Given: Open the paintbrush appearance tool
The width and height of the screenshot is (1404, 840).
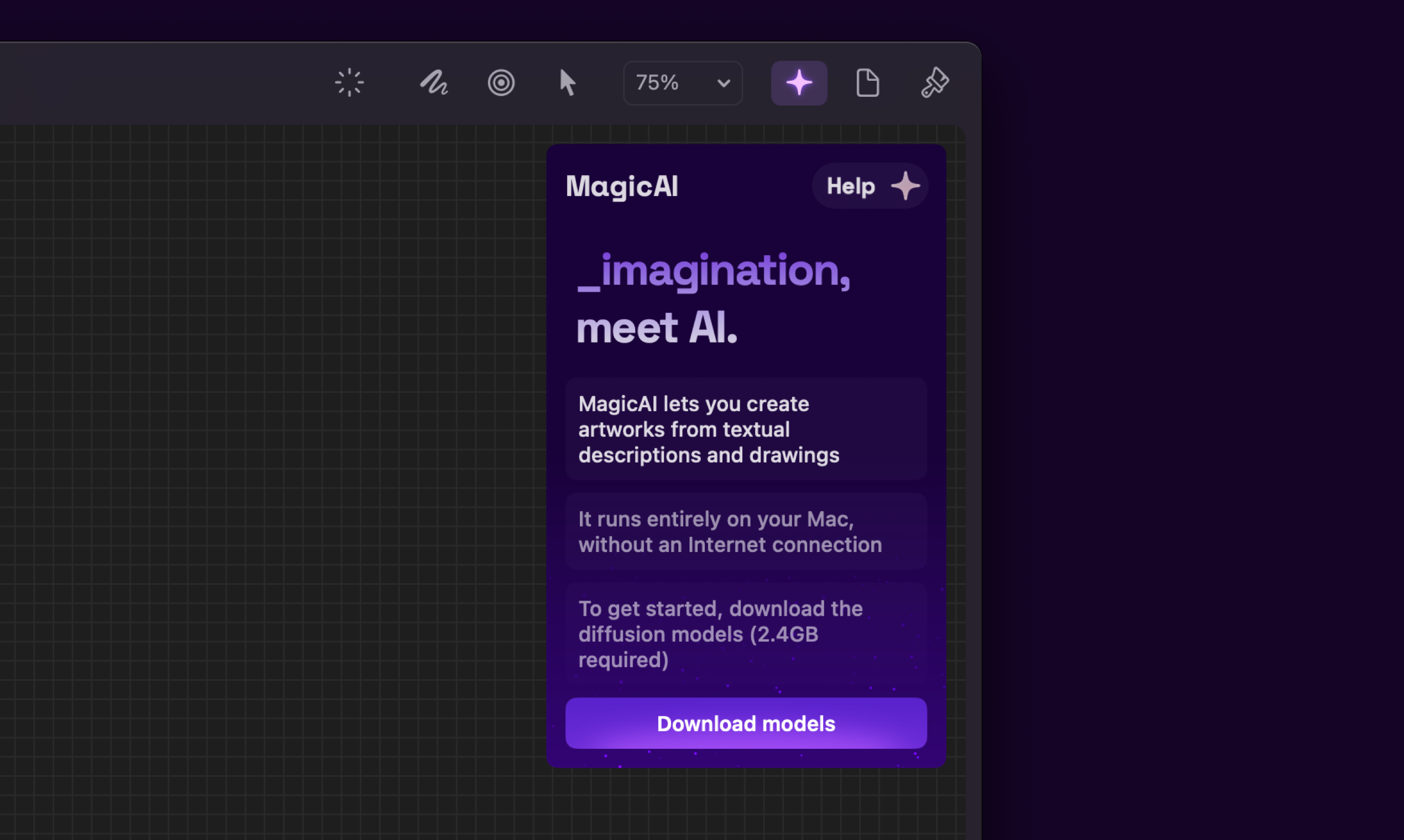Looking at the screenshot, I should tap(935, 83).
